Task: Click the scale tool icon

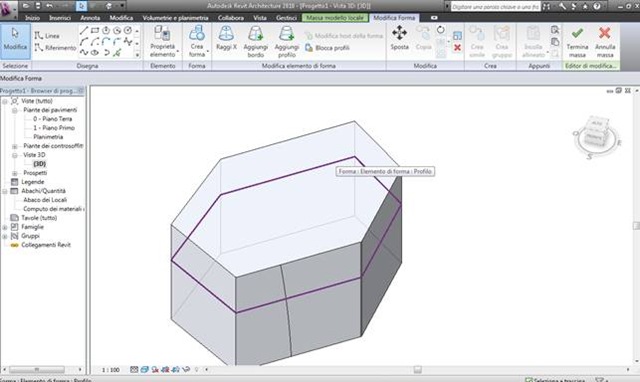Action: click(457, 36)
